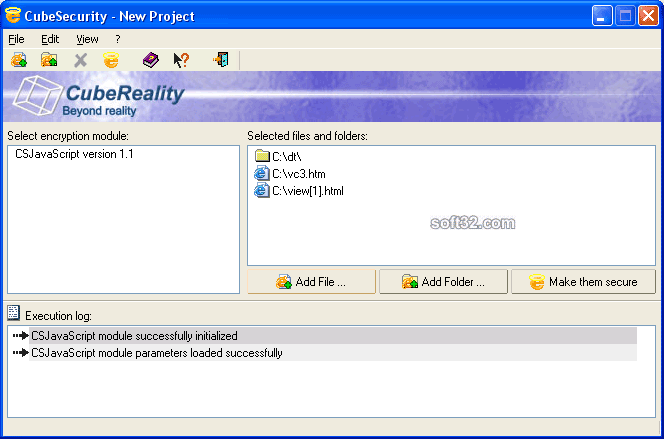This screenshot has height=439, width=664.
Task: Minimize the CubeSecurity window
Action: pyautogui.click(x=602, y=16)
